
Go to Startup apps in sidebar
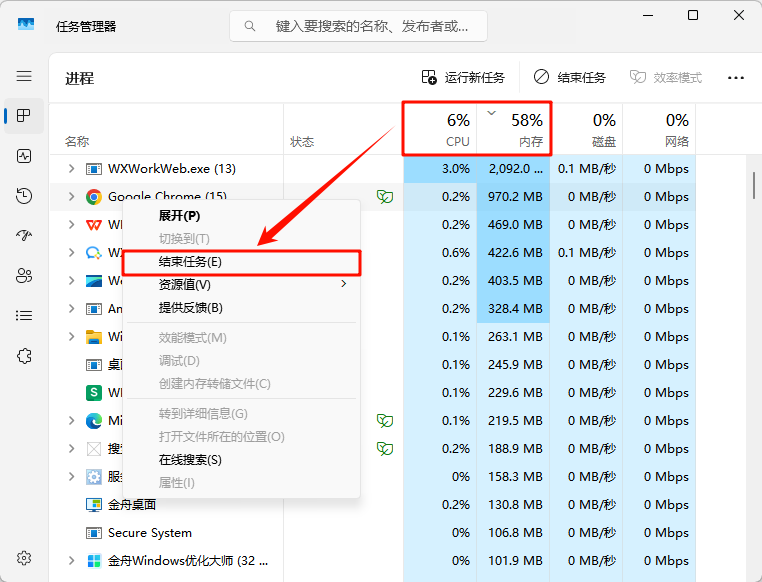pos(24,236)
